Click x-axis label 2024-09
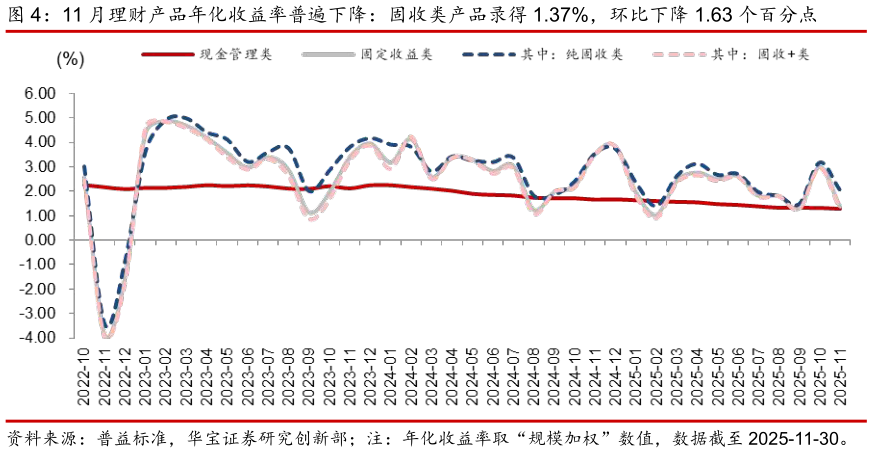Screen dimensions: 872x453 556,377
